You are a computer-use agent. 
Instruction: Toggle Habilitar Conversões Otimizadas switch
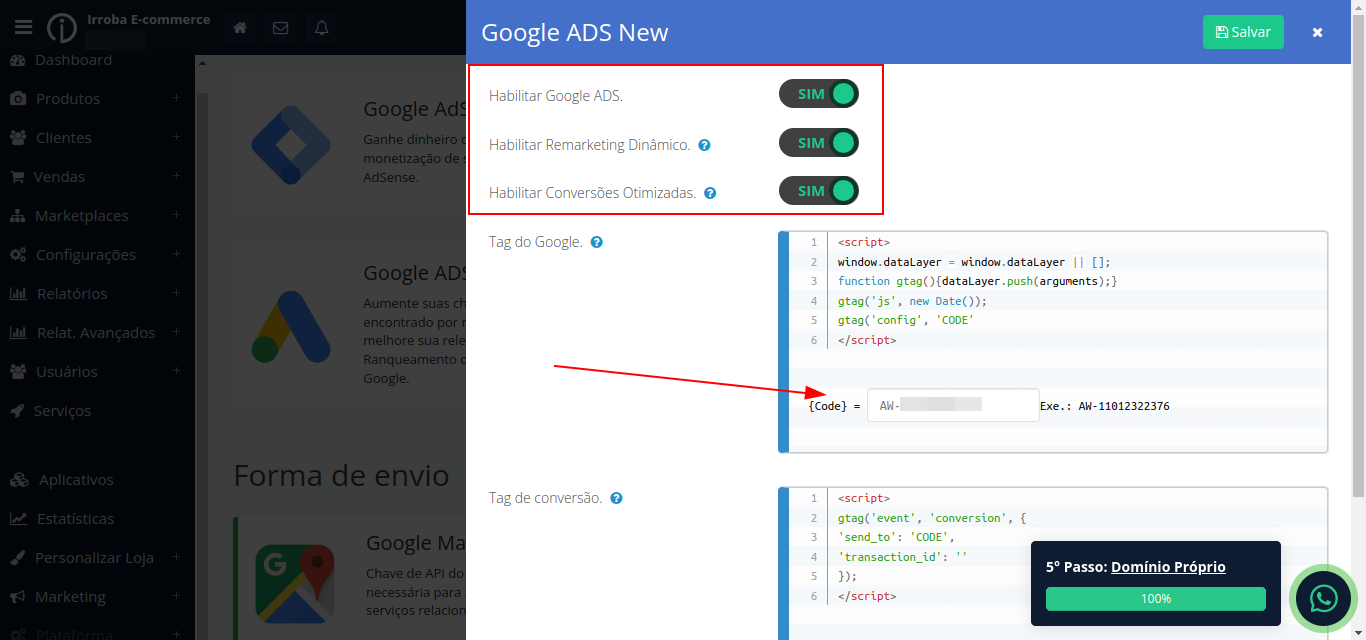[818, 191]
